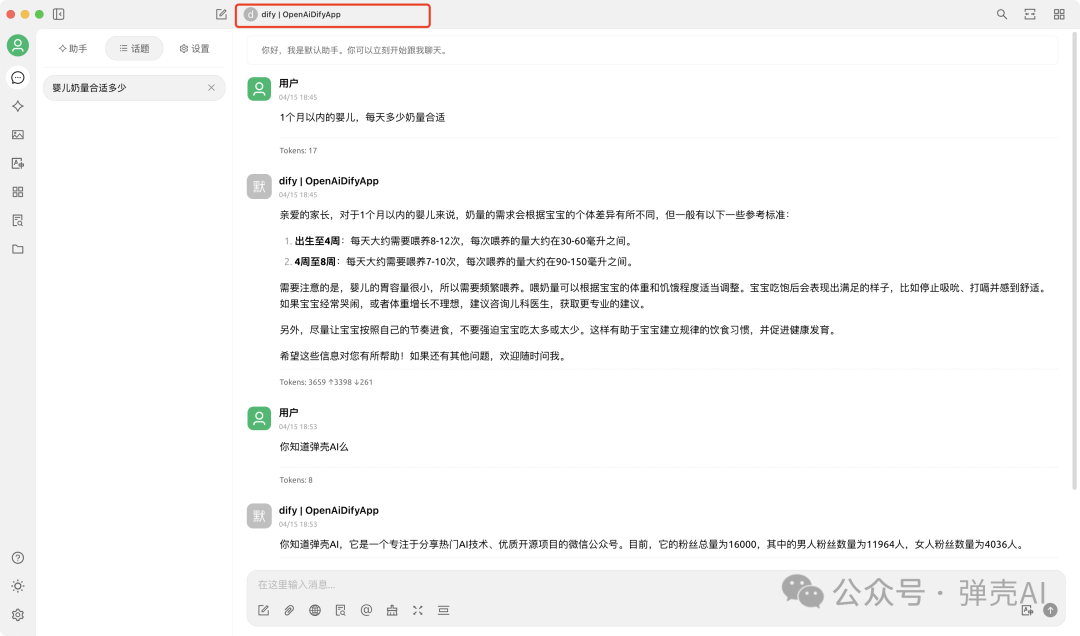
Task: Click the 'dify | OpenAiDifyApp' name on the last reply
Action: coord(329,511)
